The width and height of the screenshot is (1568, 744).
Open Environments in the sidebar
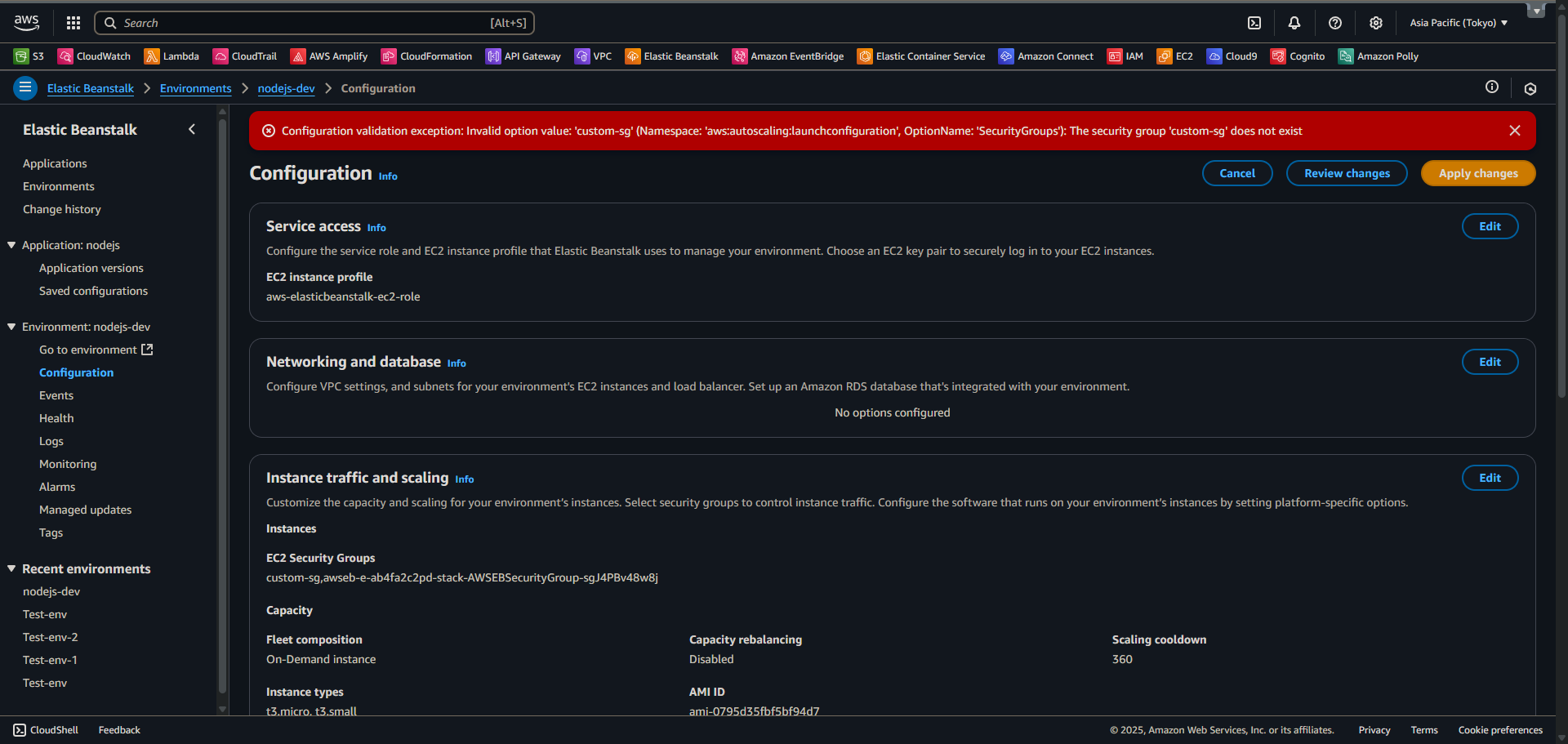point(59,186)
